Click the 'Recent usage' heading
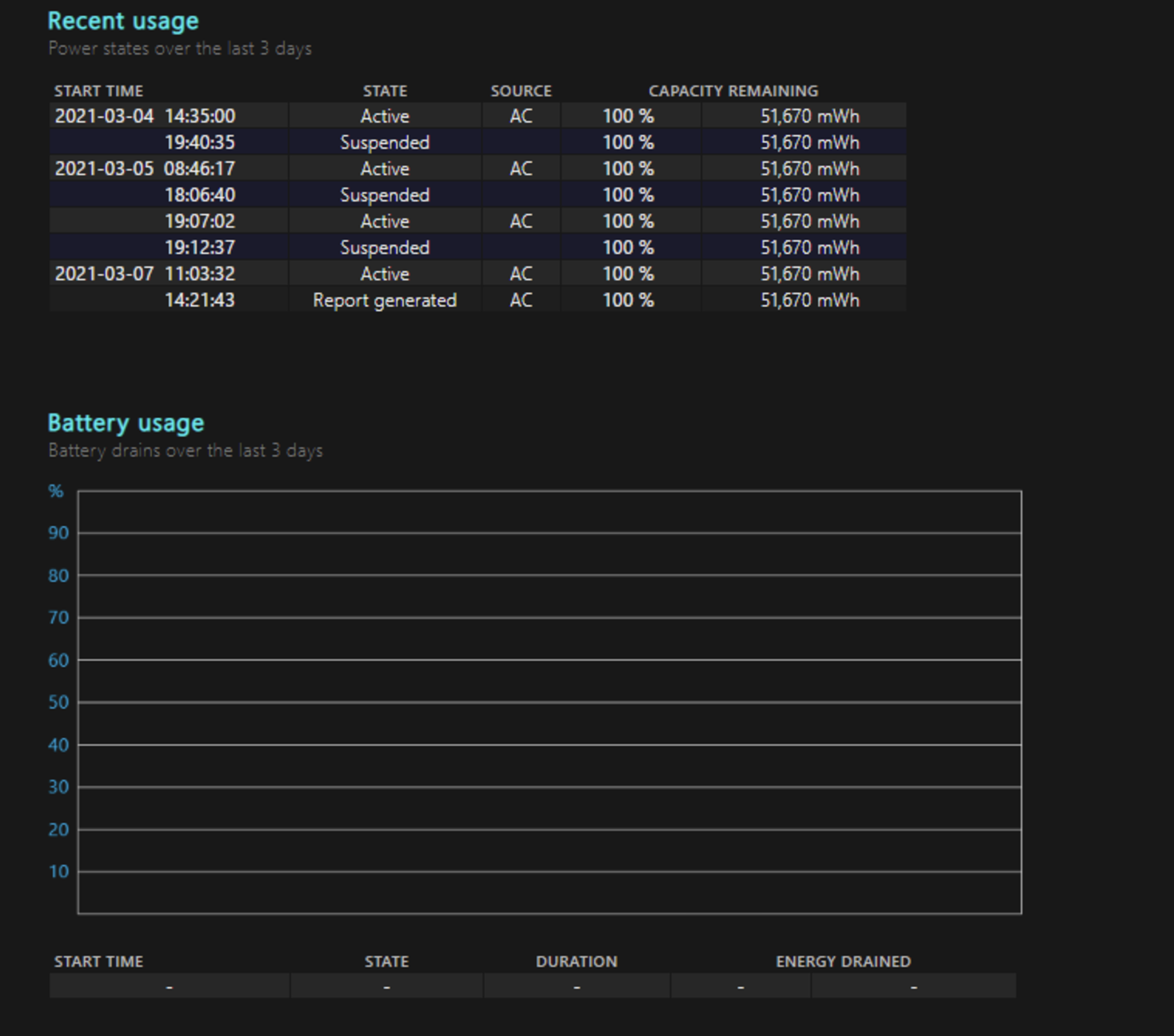Viewport: 1174px width, 1036px height. (123, 21)
